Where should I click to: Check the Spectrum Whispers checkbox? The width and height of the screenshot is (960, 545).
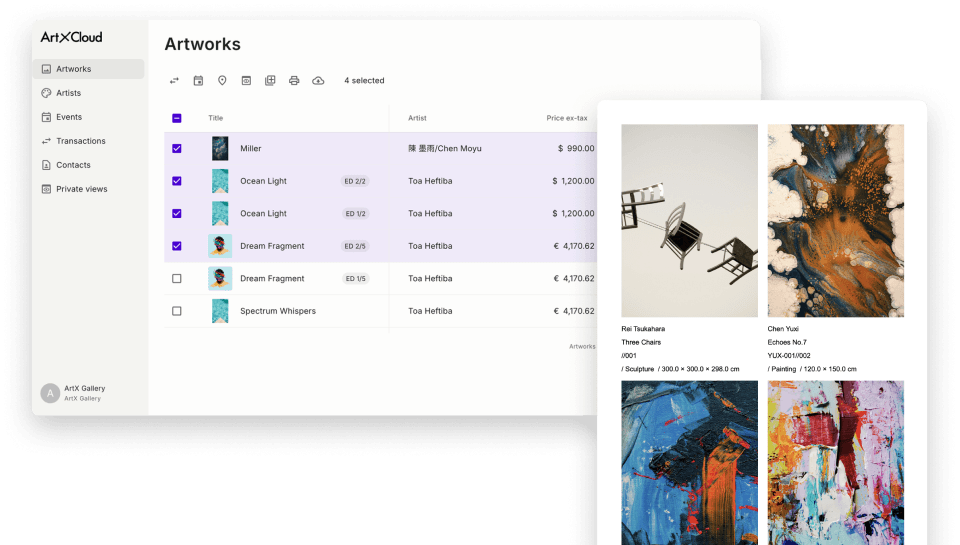click(x=177, y=310)
